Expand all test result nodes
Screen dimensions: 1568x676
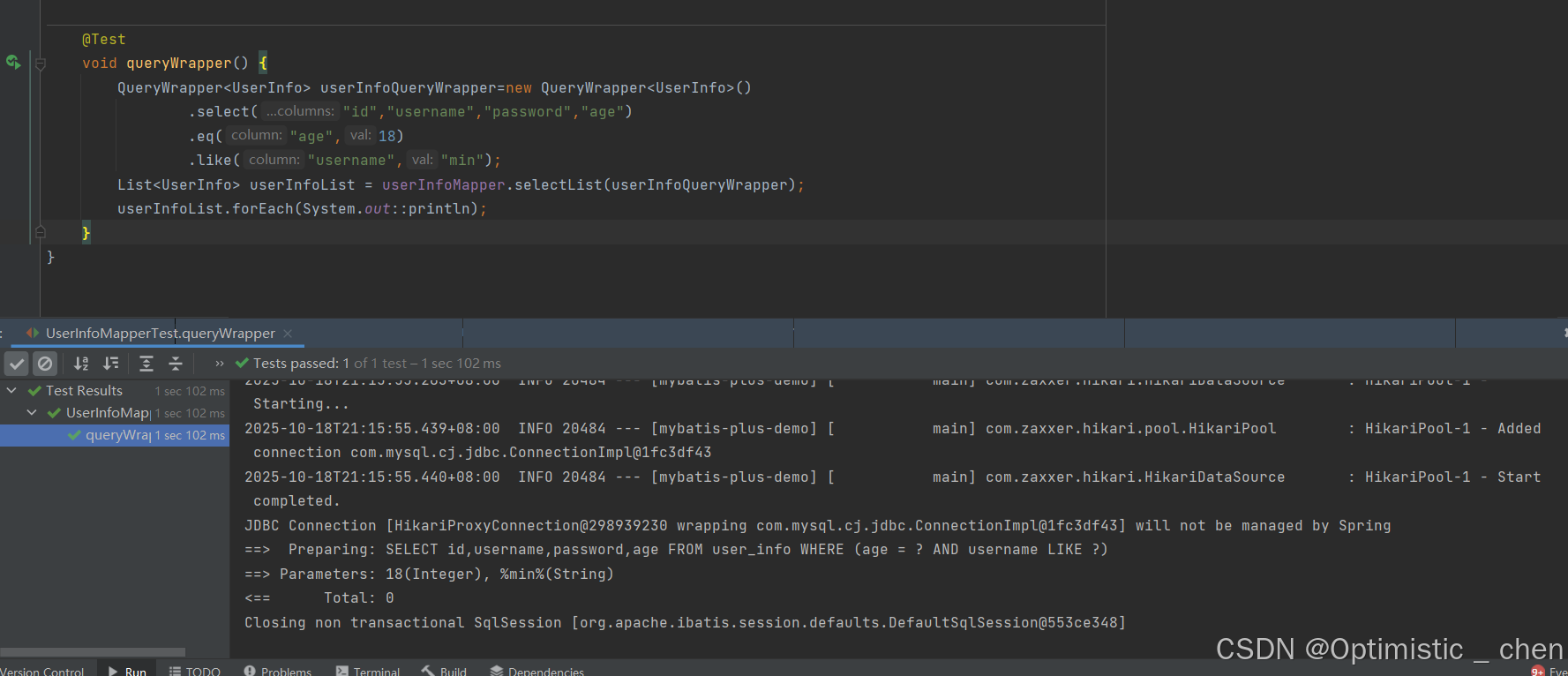pos(146,364)
